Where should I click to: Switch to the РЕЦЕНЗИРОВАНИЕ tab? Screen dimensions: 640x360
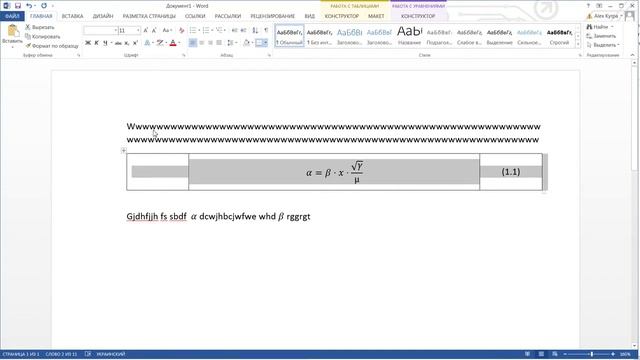tap(272, 16)
